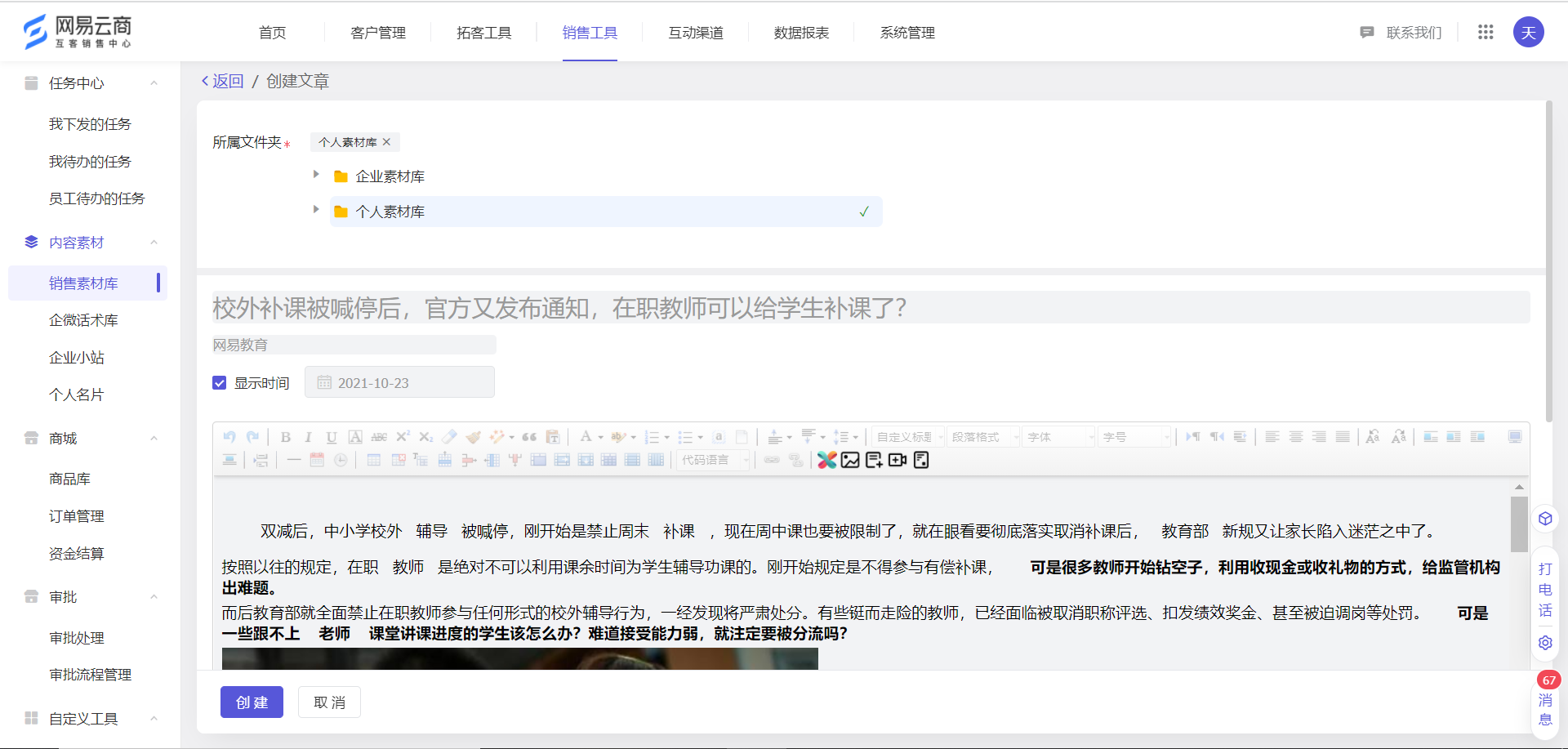Paste as plain text icon
The height and width of the screenshot is (749, 1568).
[553, 437]
